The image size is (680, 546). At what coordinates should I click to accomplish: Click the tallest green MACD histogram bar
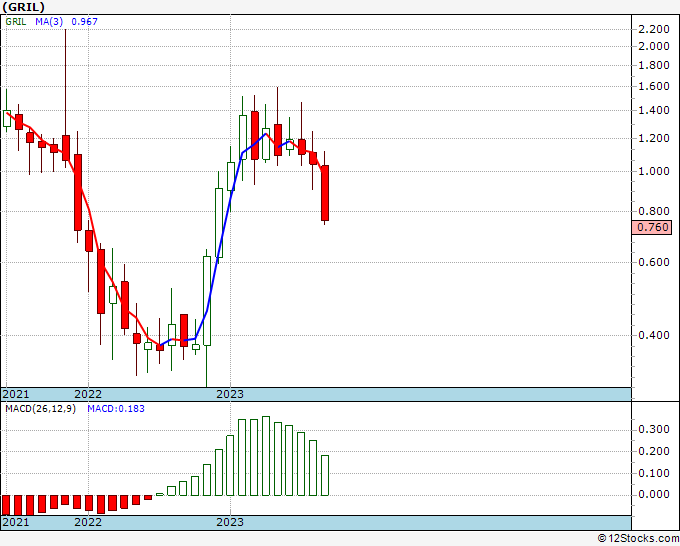coord(266,456)
